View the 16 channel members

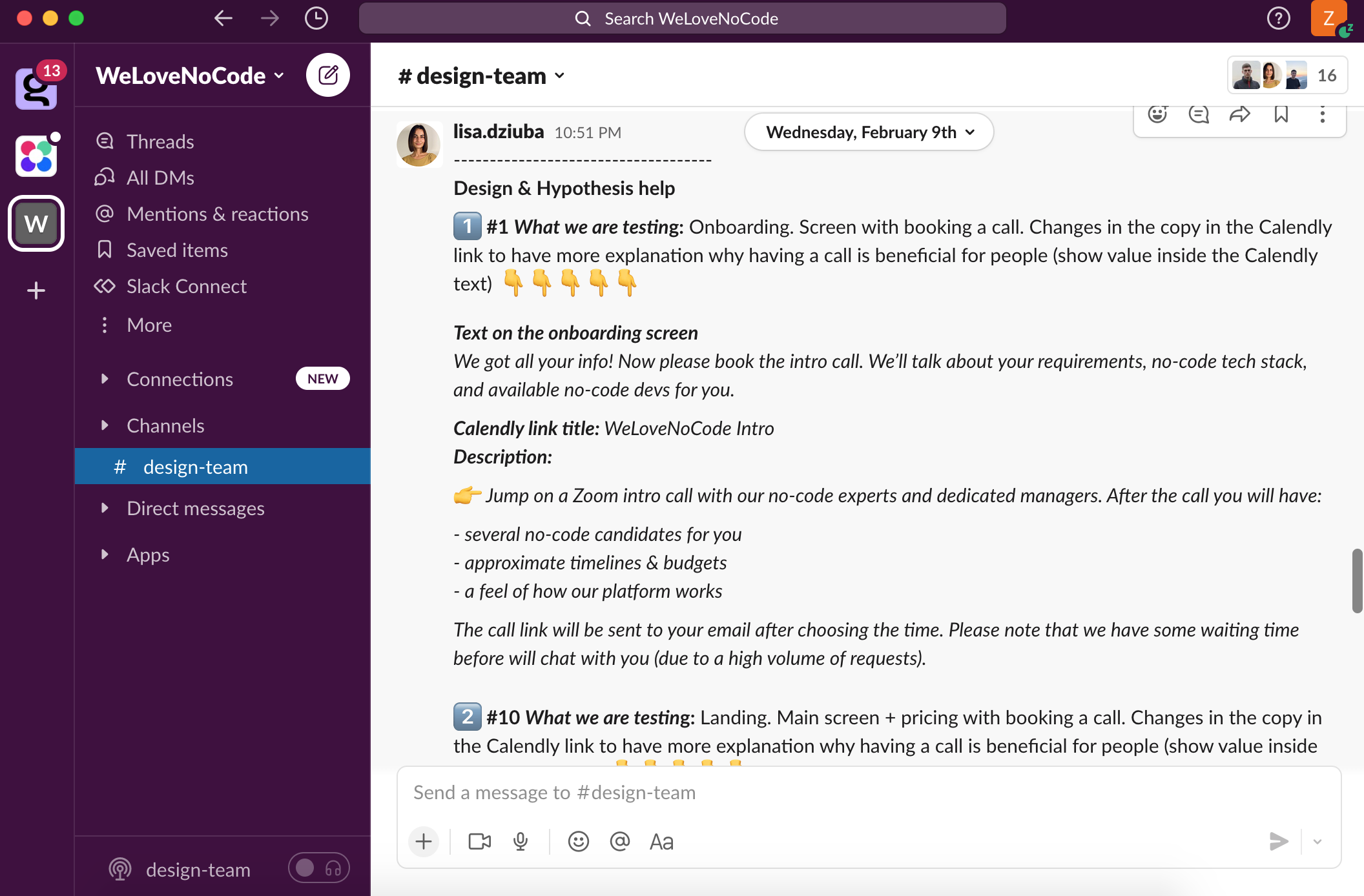(1287, 76)
